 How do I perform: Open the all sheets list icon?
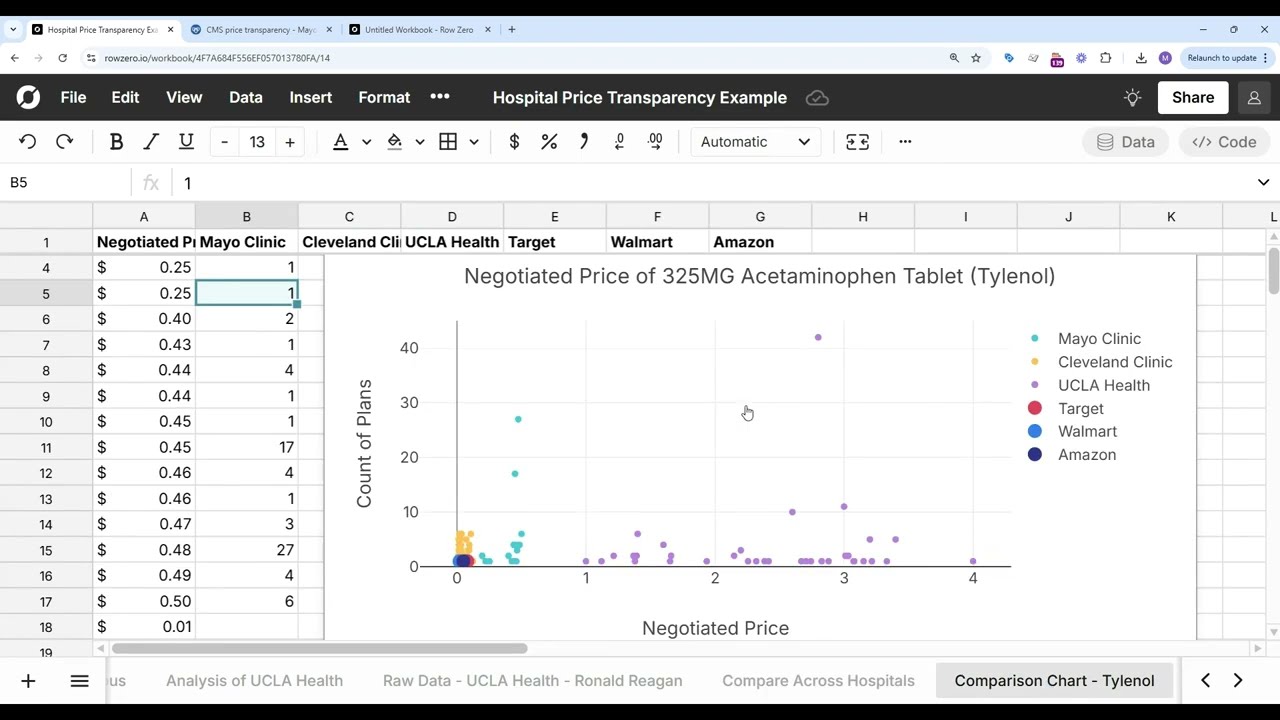80,681
